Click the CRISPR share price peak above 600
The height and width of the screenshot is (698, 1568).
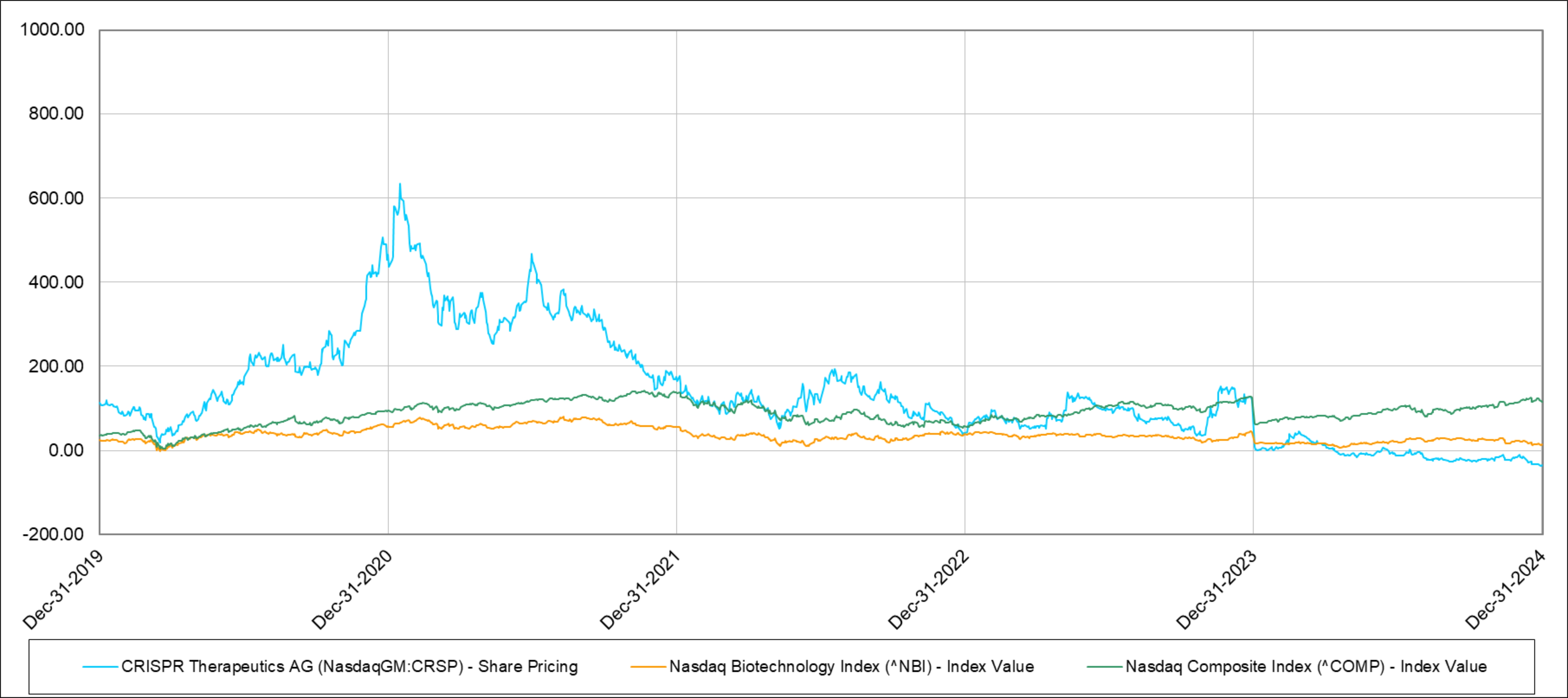pos(399,185)
